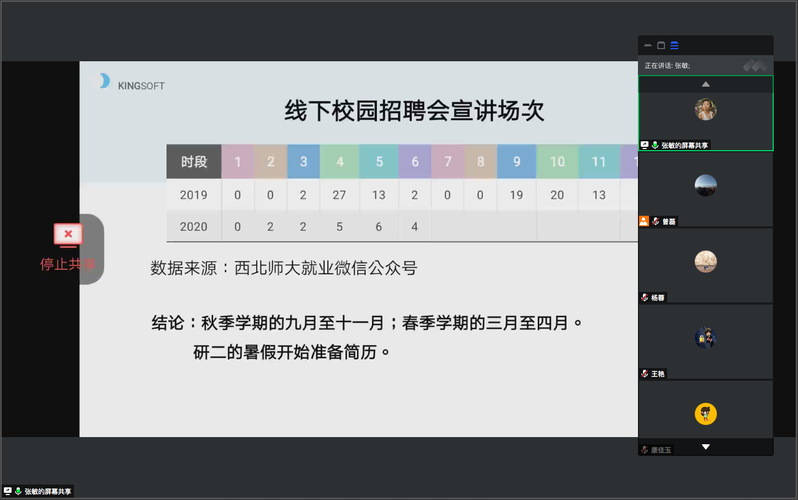Click the screen share icon in 张敏's tile
The height and width of the screenshot is (500, 798).
tap(645, 145)
